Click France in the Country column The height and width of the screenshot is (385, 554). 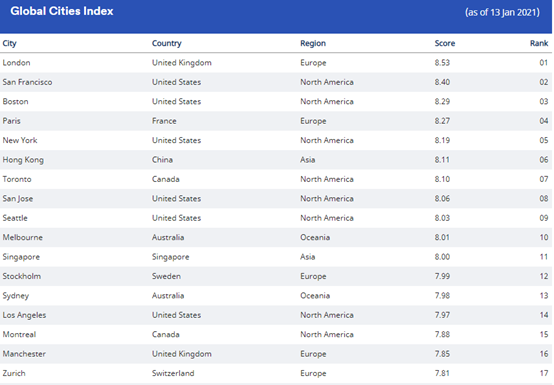(164, 121)
